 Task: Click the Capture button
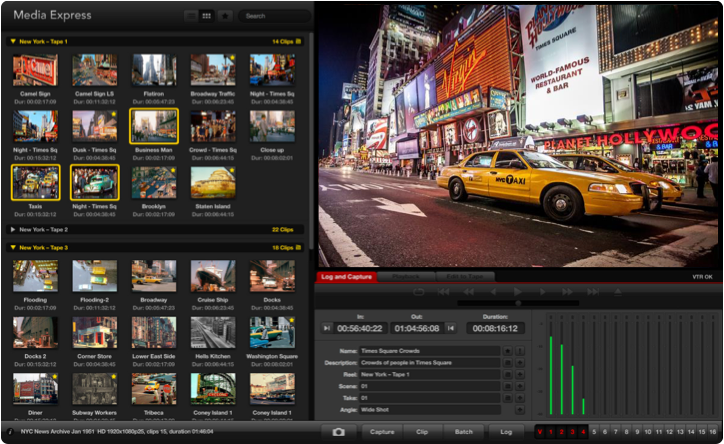coord(382,432)
